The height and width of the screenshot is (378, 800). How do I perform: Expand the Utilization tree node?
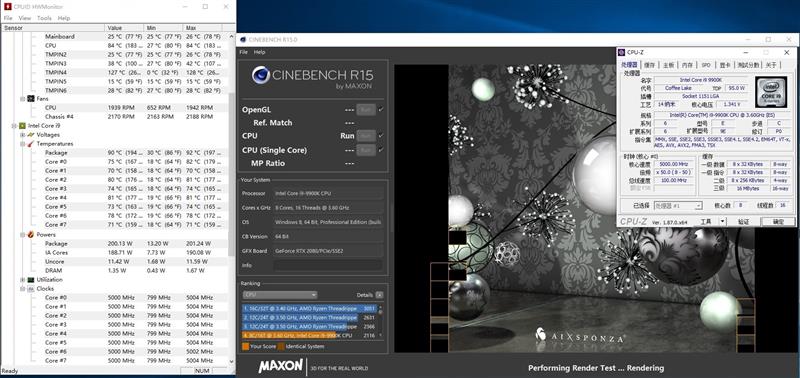[22, 280]
